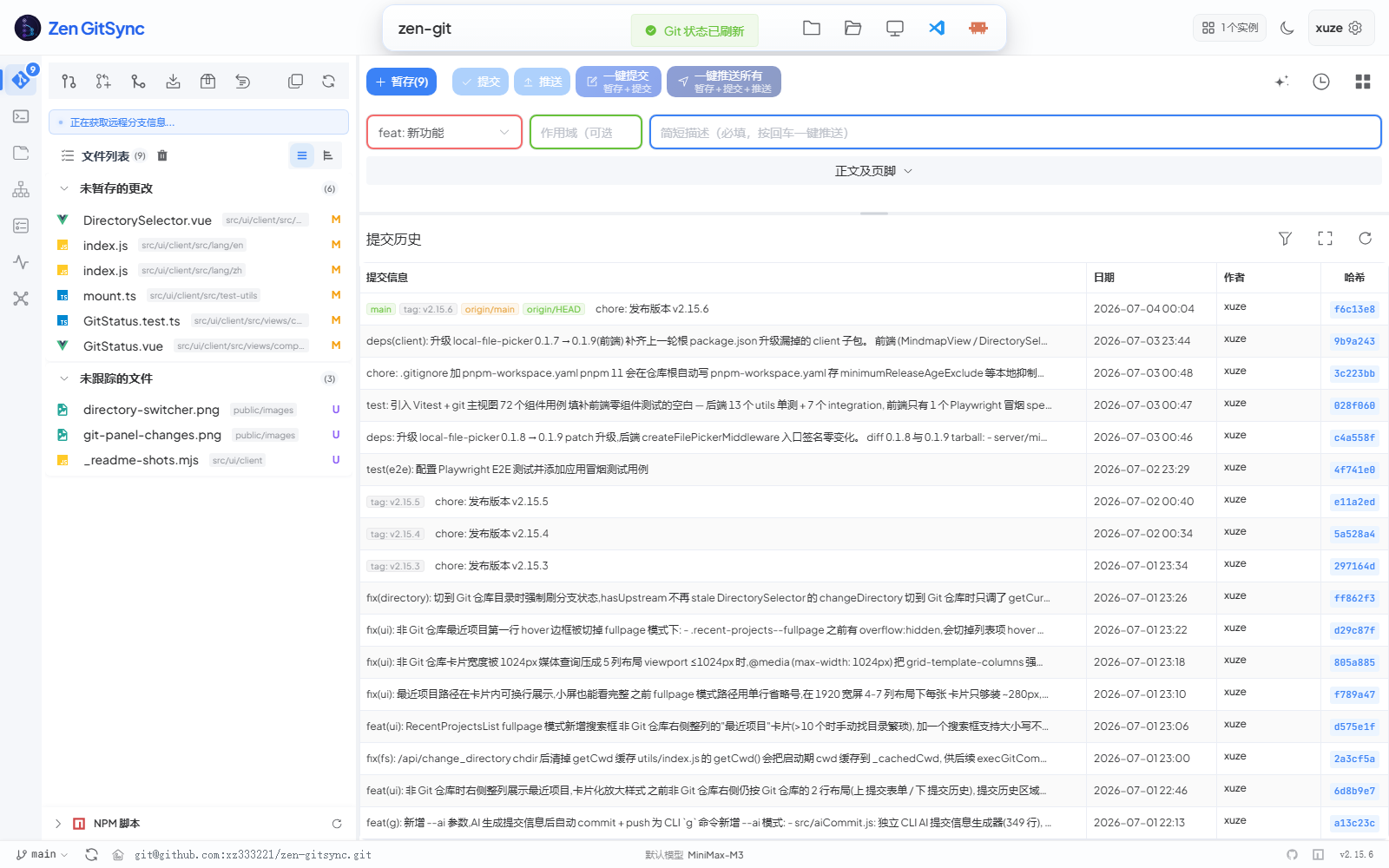Click the closed folder icon in zen-git bar
Screen dimensions: 1389x868
click(812, 28)
